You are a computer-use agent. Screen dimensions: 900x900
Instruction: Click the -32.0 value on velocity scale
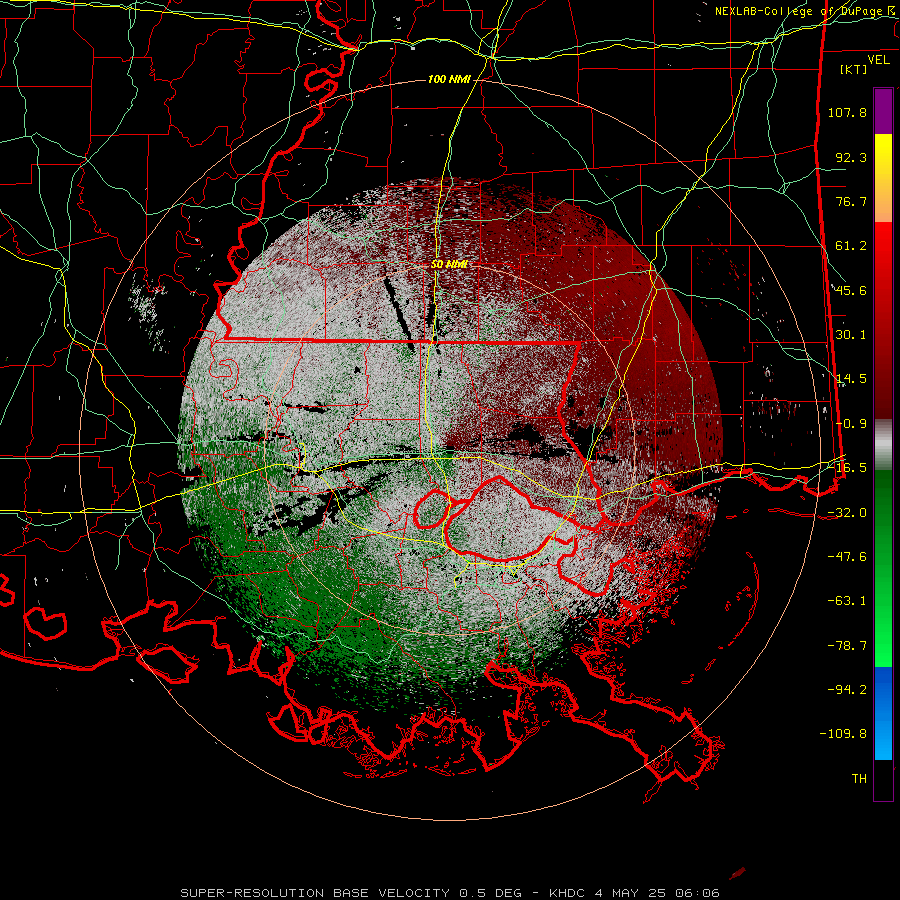point(847,513)
